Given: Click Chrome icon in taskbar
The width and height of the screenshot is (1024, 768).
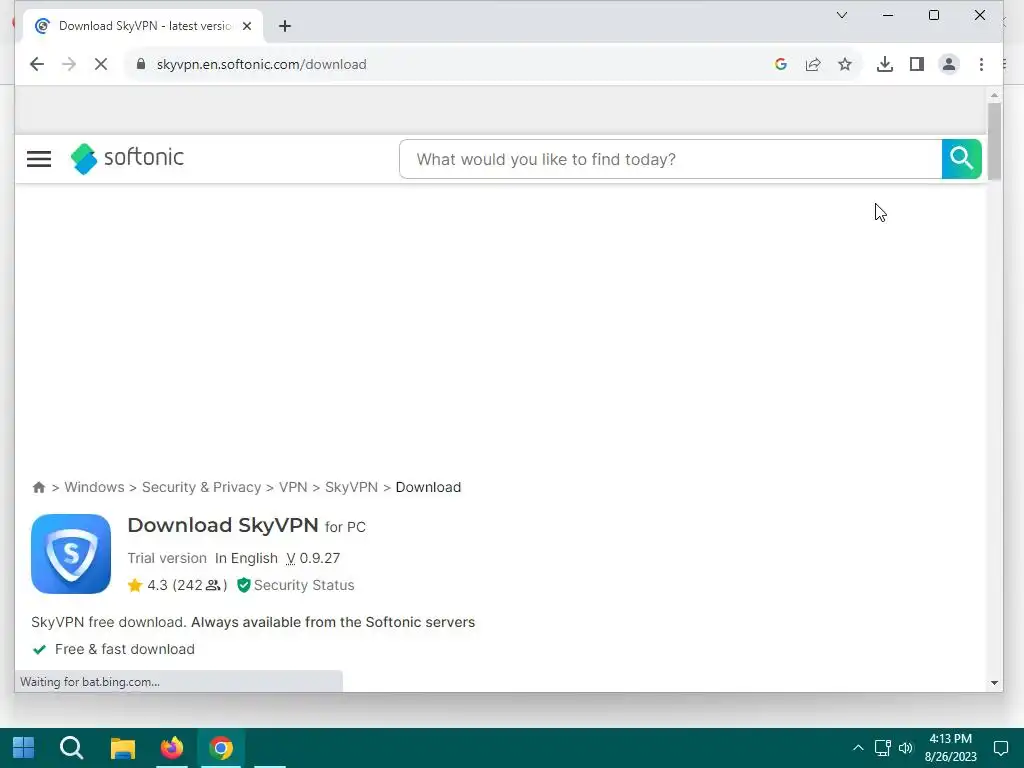Looking at the screenshot, I should point(221,748).
